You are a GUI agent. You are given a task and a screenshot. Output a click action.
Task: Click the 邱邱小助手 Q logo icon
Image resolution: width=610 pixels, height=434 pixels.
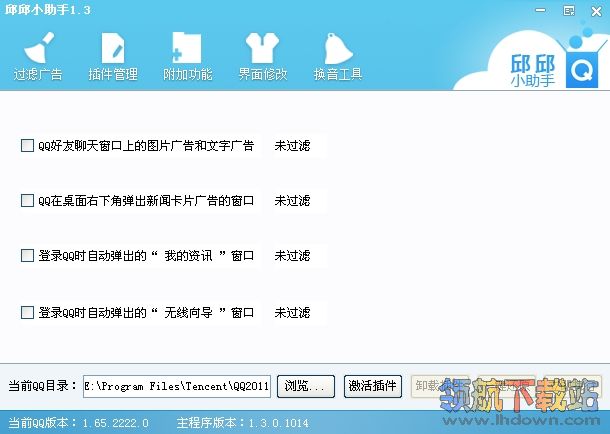tap(582, 70)
